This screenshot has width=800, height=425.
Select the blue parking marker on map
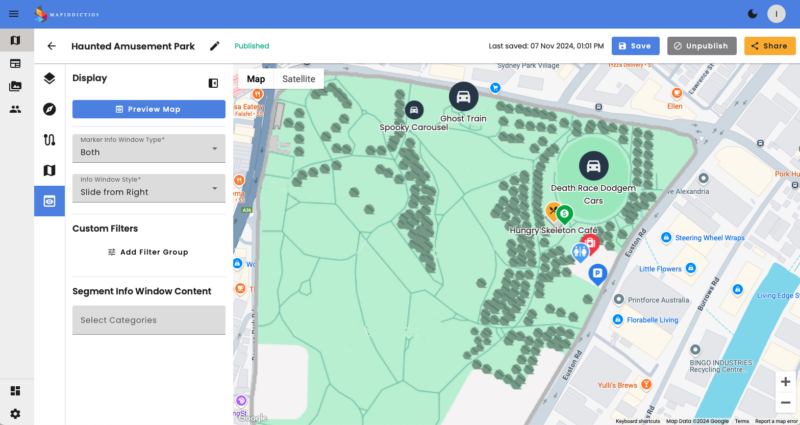coord(598,273)
